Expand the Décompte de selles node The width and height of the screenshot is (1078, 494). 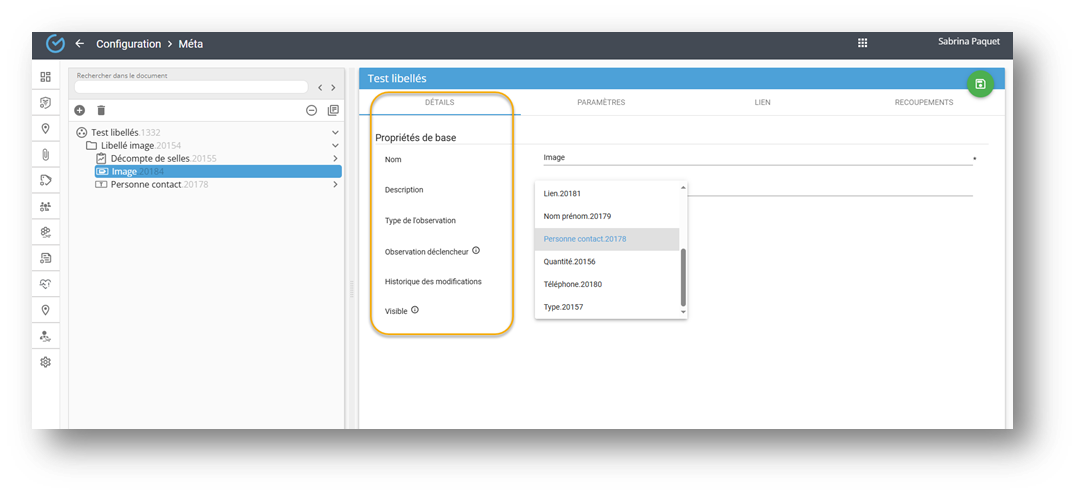point(335,158)
